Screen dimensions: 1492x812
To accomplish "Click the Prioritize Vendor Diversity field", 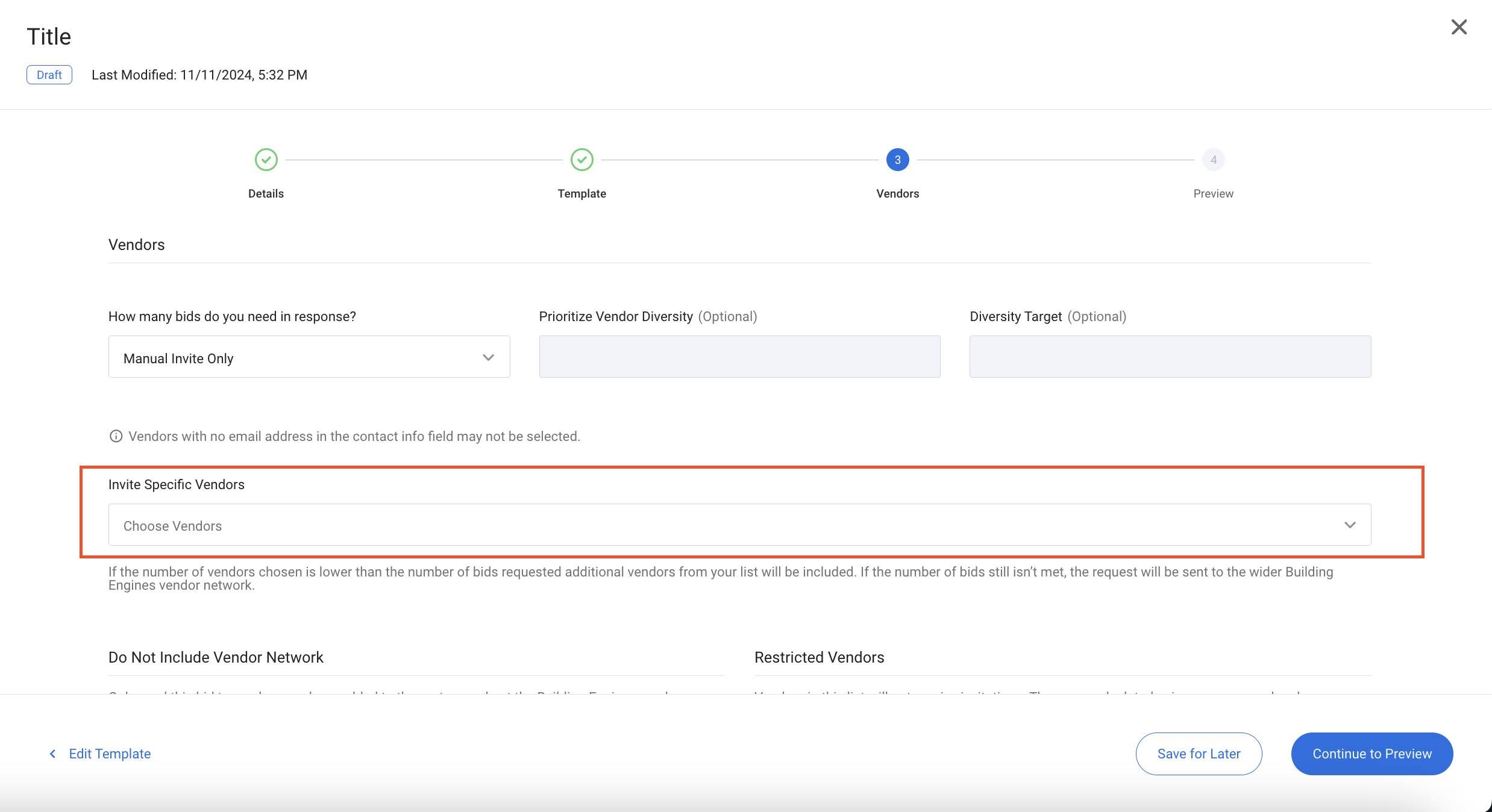I will point(739,357).
